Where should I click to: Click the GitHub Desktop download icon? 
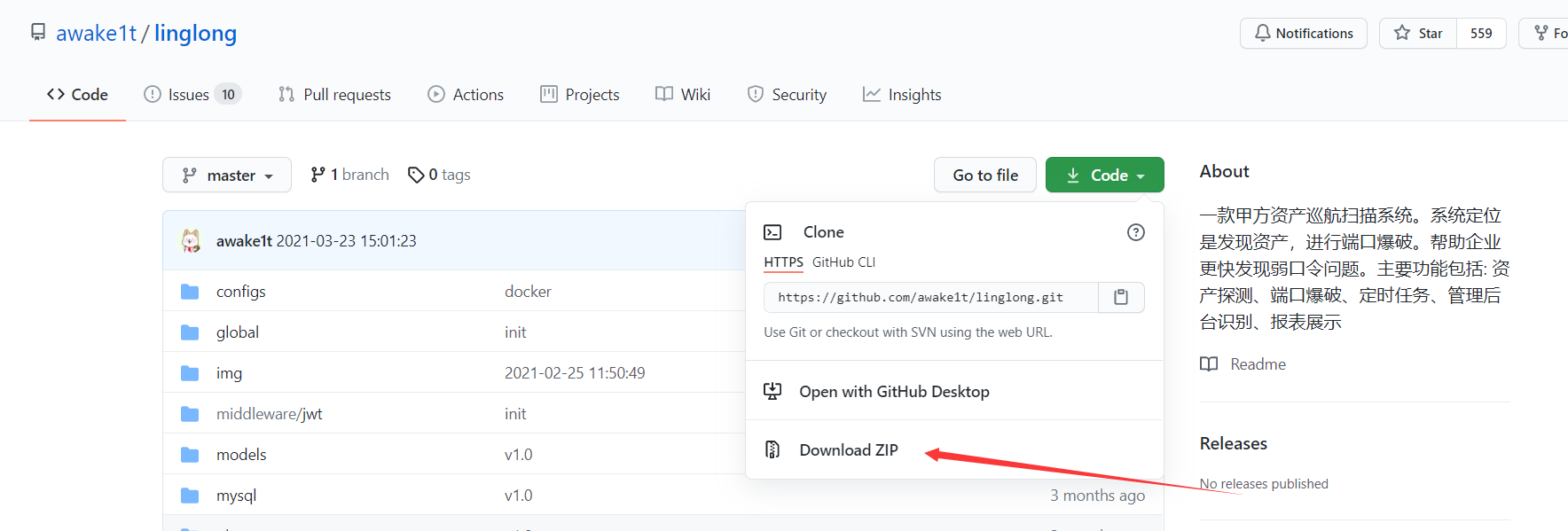(x=772, y=391)
